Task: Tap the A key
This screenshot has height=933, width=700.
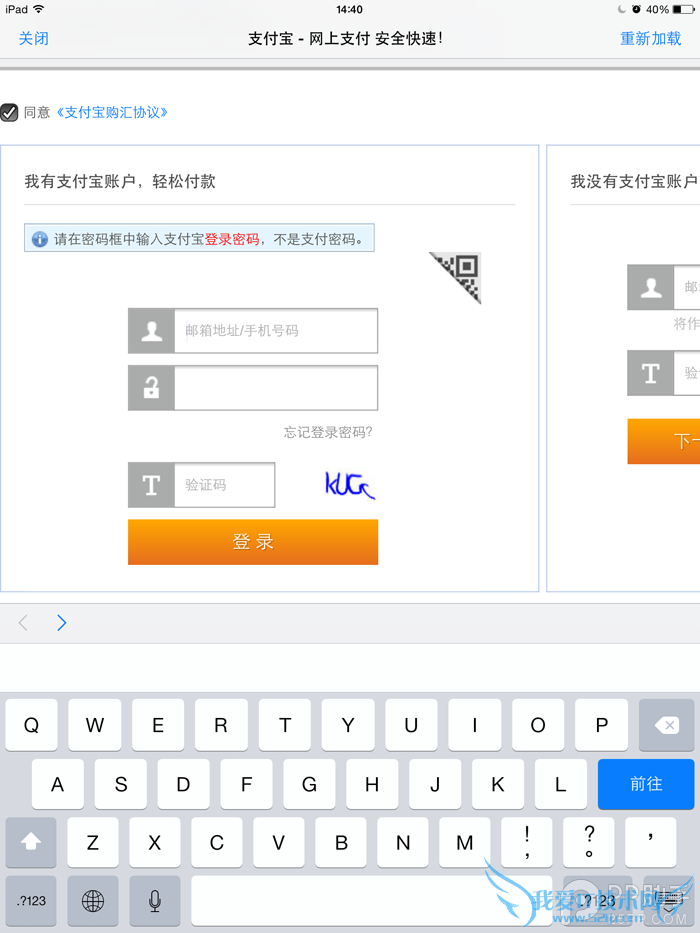Action: (x=58, y=784)
